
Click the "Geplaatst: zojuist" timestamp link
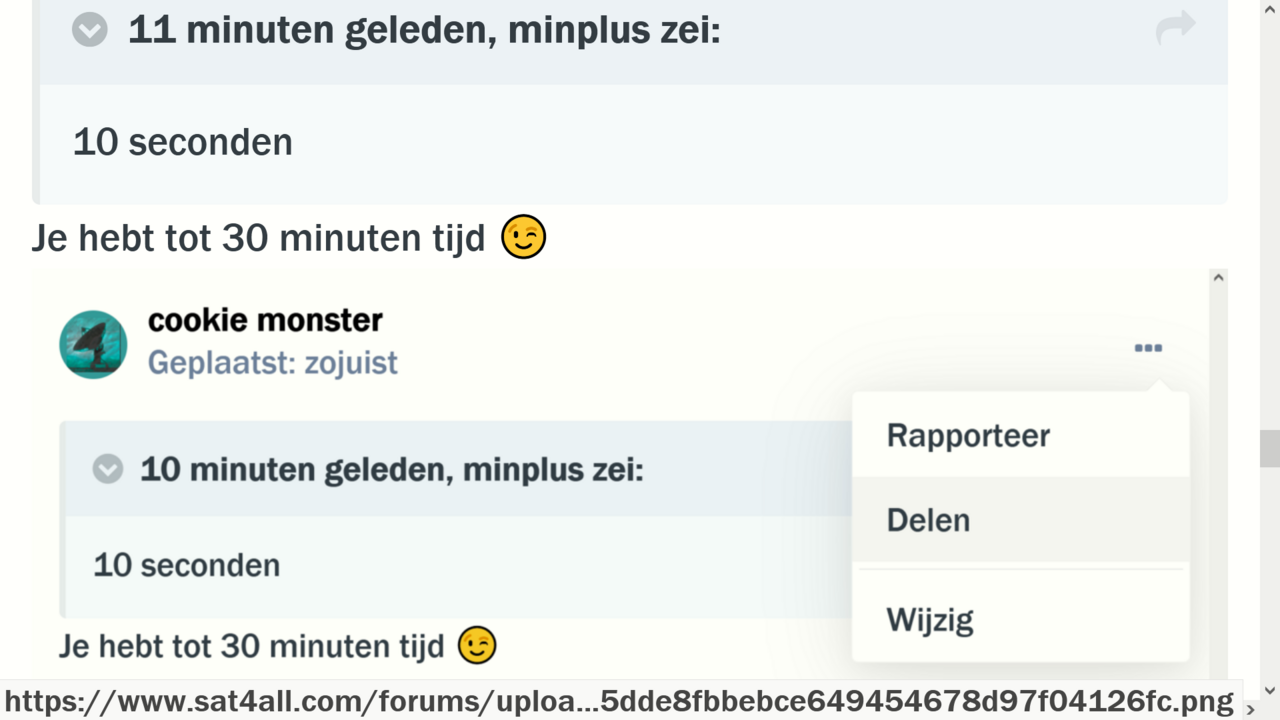272,362
